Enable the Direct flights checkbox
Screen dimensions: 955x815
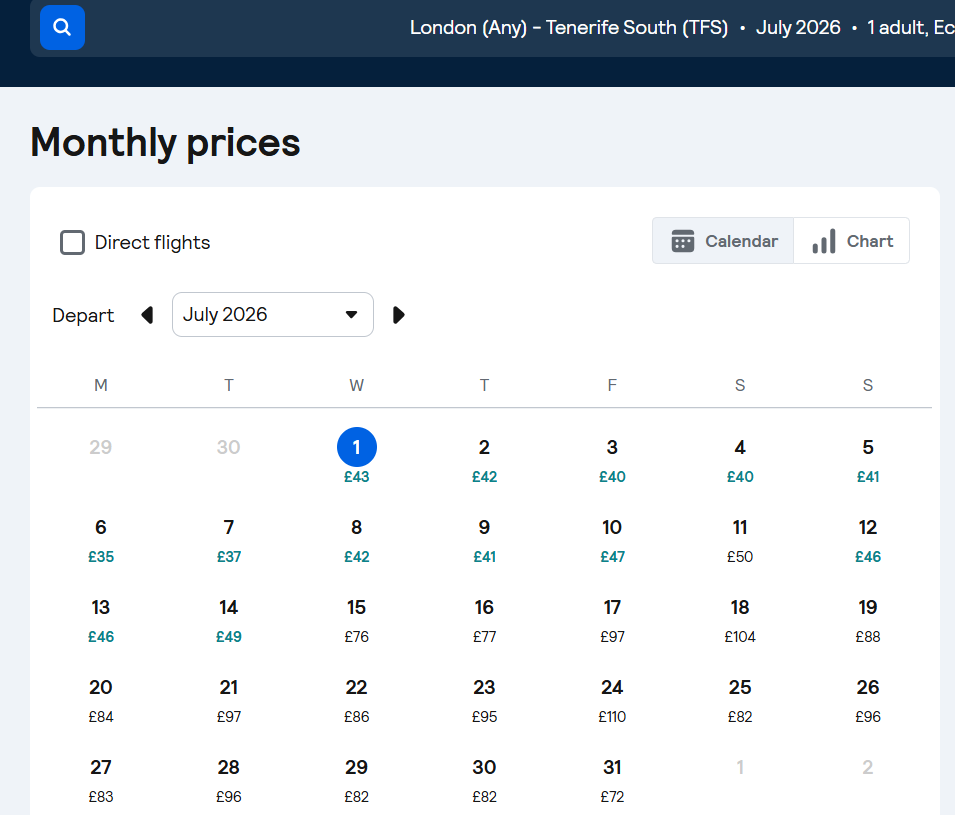[x=73, y=242]
